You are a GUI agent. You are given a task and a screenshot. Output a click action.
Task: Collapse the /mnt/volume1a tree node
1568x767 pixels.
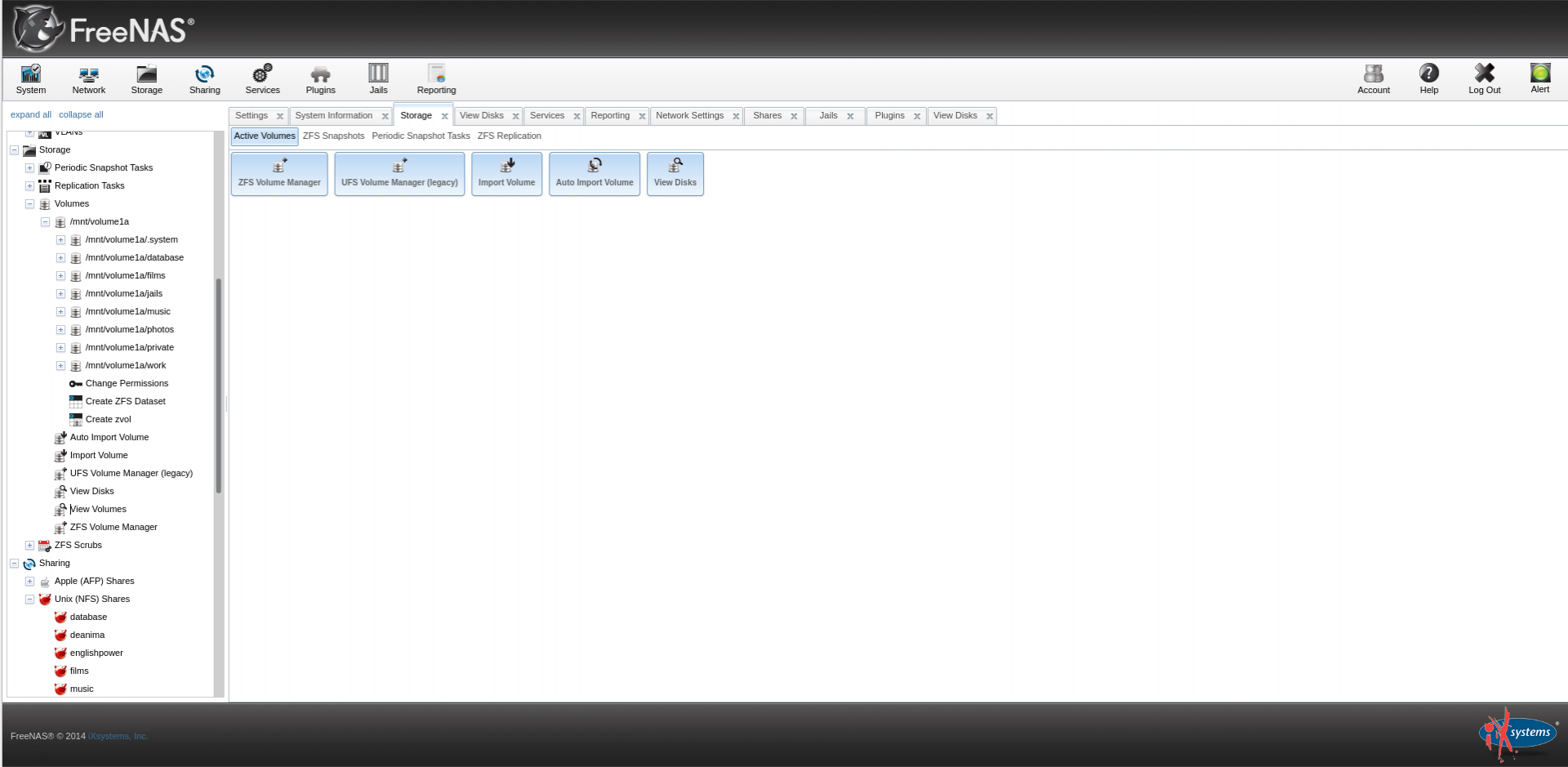[x=45, y=222]
